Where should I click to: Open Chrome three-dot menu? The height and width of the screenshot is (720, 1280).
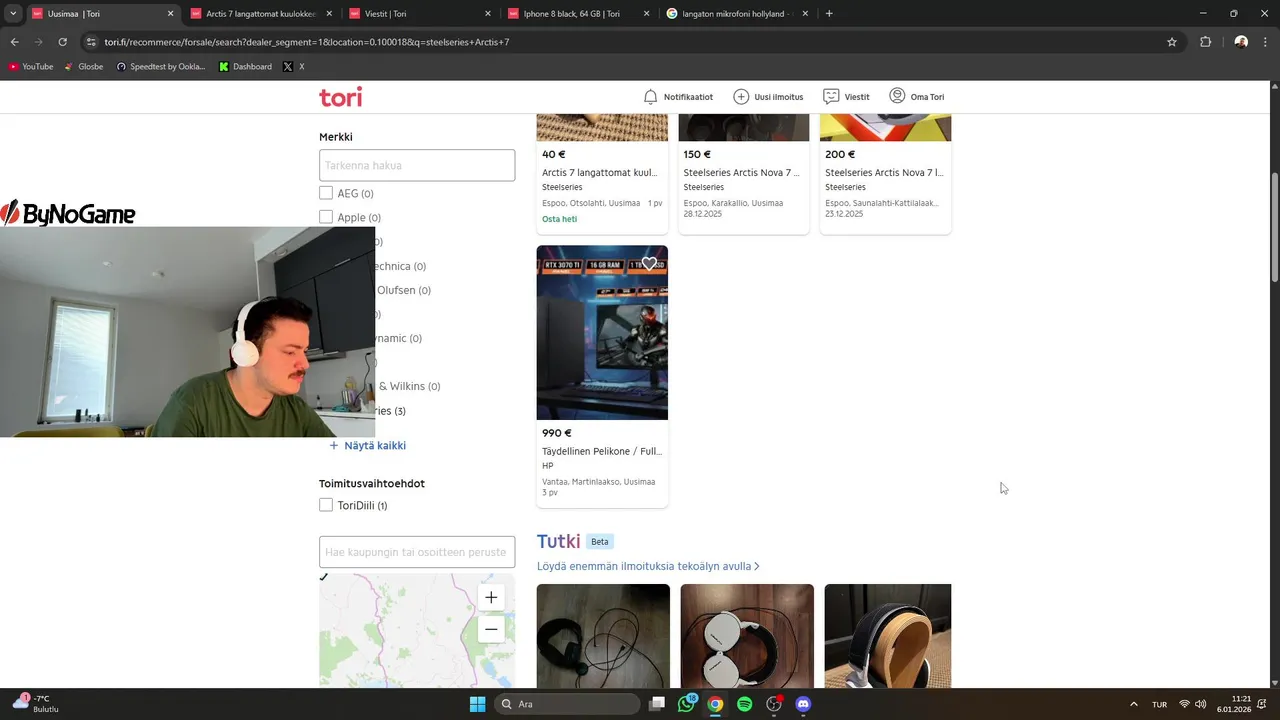1266,42
